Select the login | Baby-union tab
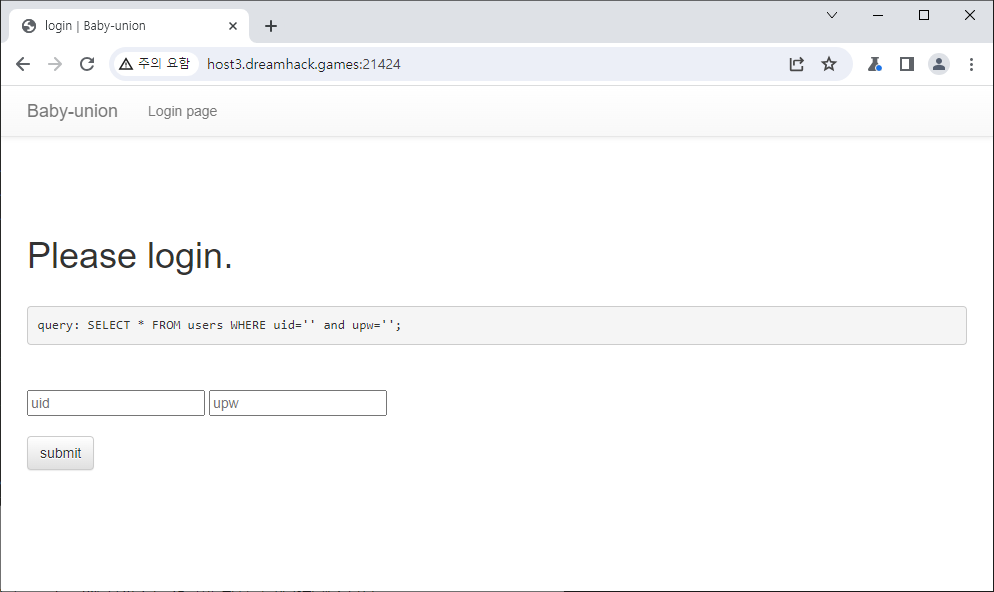The width and height of the screenshot is (994, 592). click(x=120, y=26)
